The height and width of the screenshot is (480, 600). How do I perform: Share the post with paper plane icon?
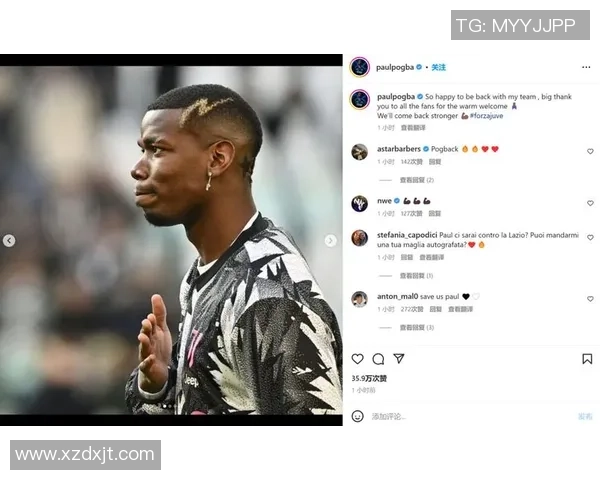pyautogui.click(x=399, y=358)
